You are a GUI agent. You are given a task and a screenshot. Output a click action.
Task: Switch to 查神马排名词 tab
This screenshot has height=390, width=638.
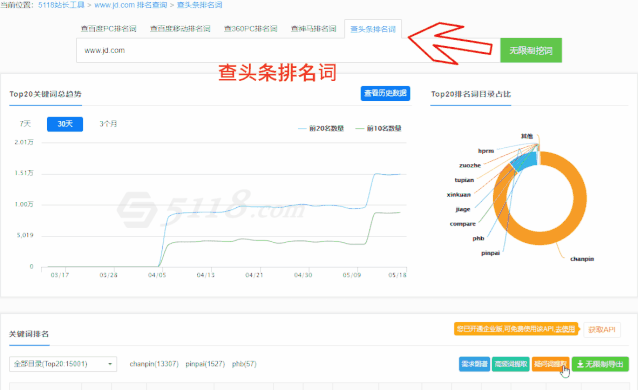313,29
